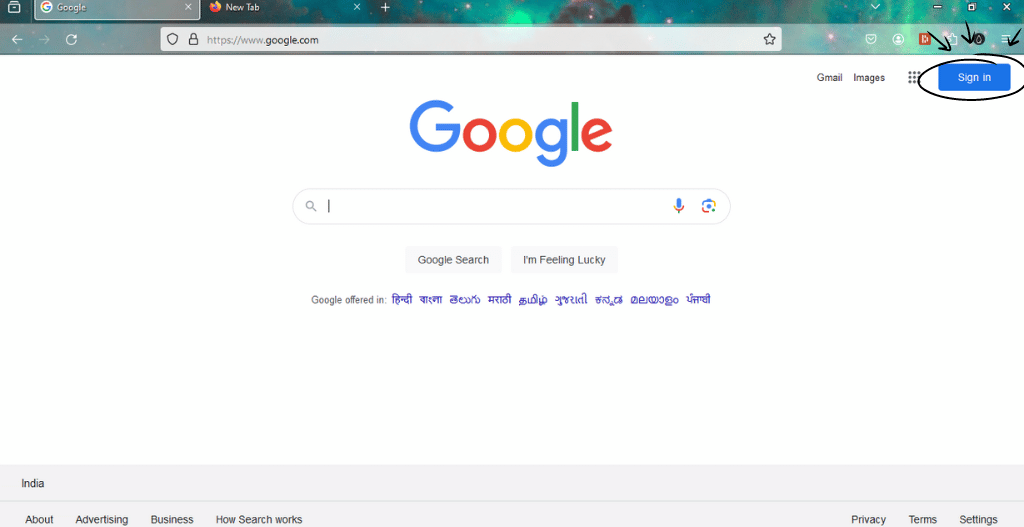Viewport: 1024px width, 527px height.
Task: Go back using the back arrow
Action: 17,39
